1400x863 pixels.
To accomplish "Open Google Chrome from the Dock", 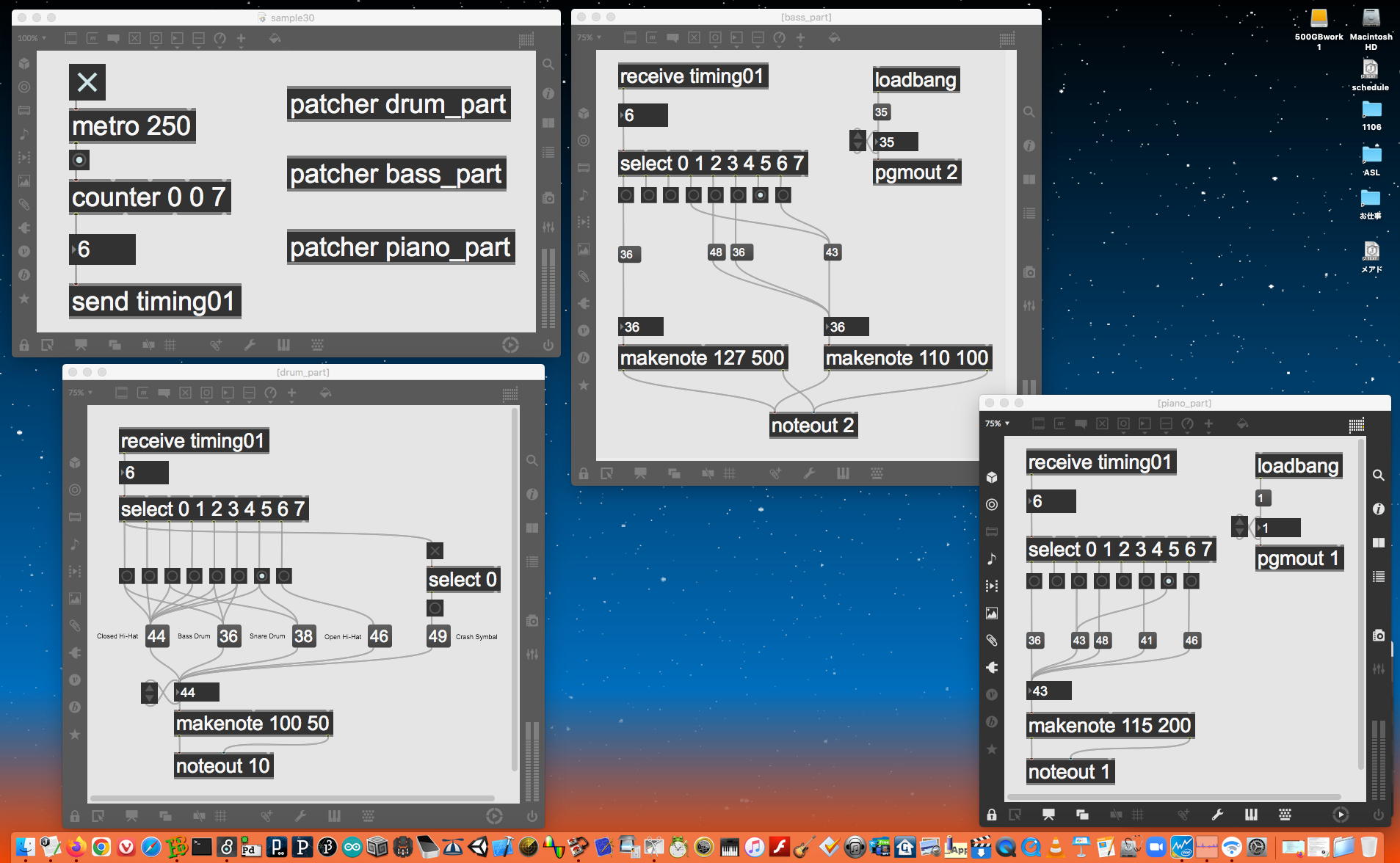I will click(x=101, y=848).
